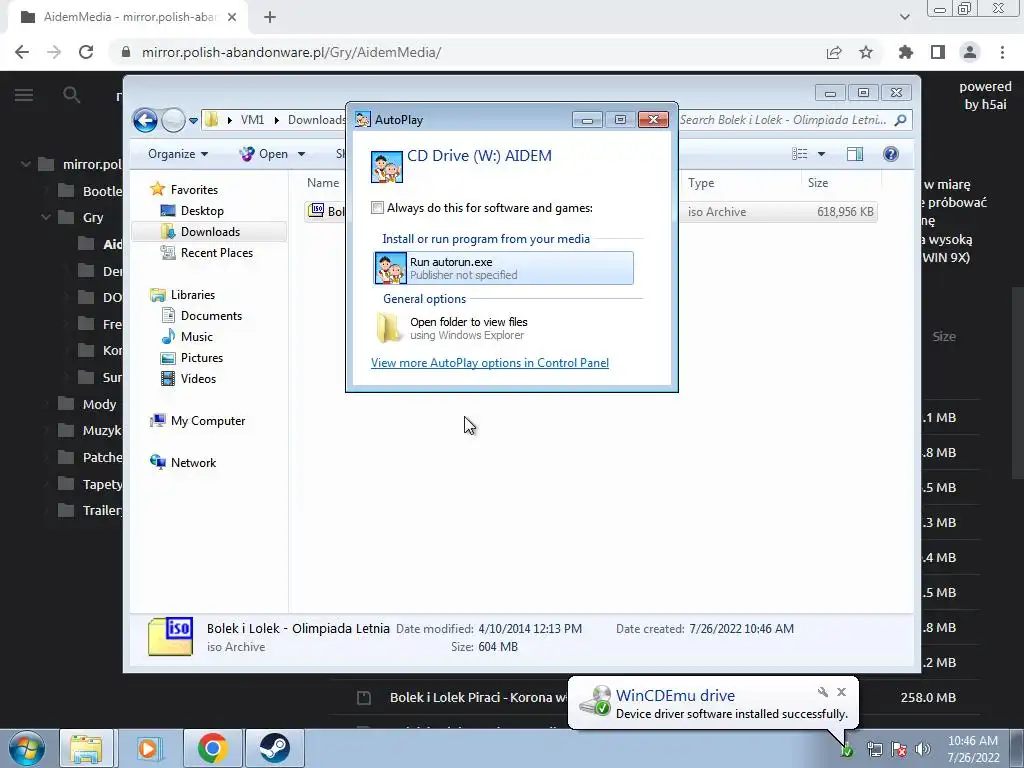Toggle the Explorer preview pane icon
The width and height of the screenshot is (1024, 768).
(855, 153)
